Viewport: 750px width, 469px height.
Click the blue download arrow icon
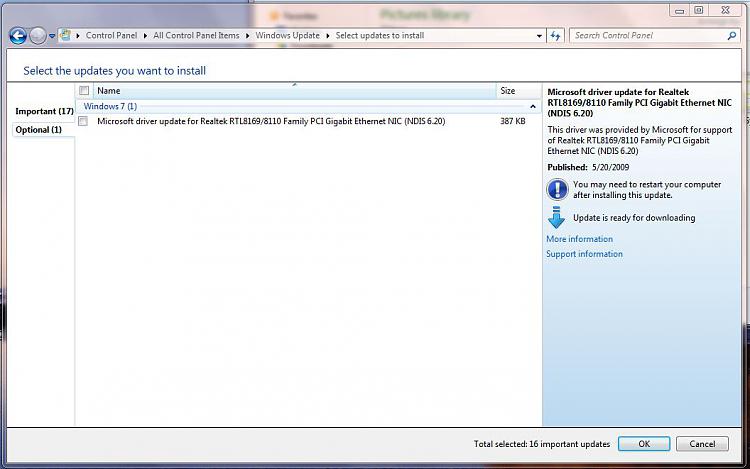point(556,217)
